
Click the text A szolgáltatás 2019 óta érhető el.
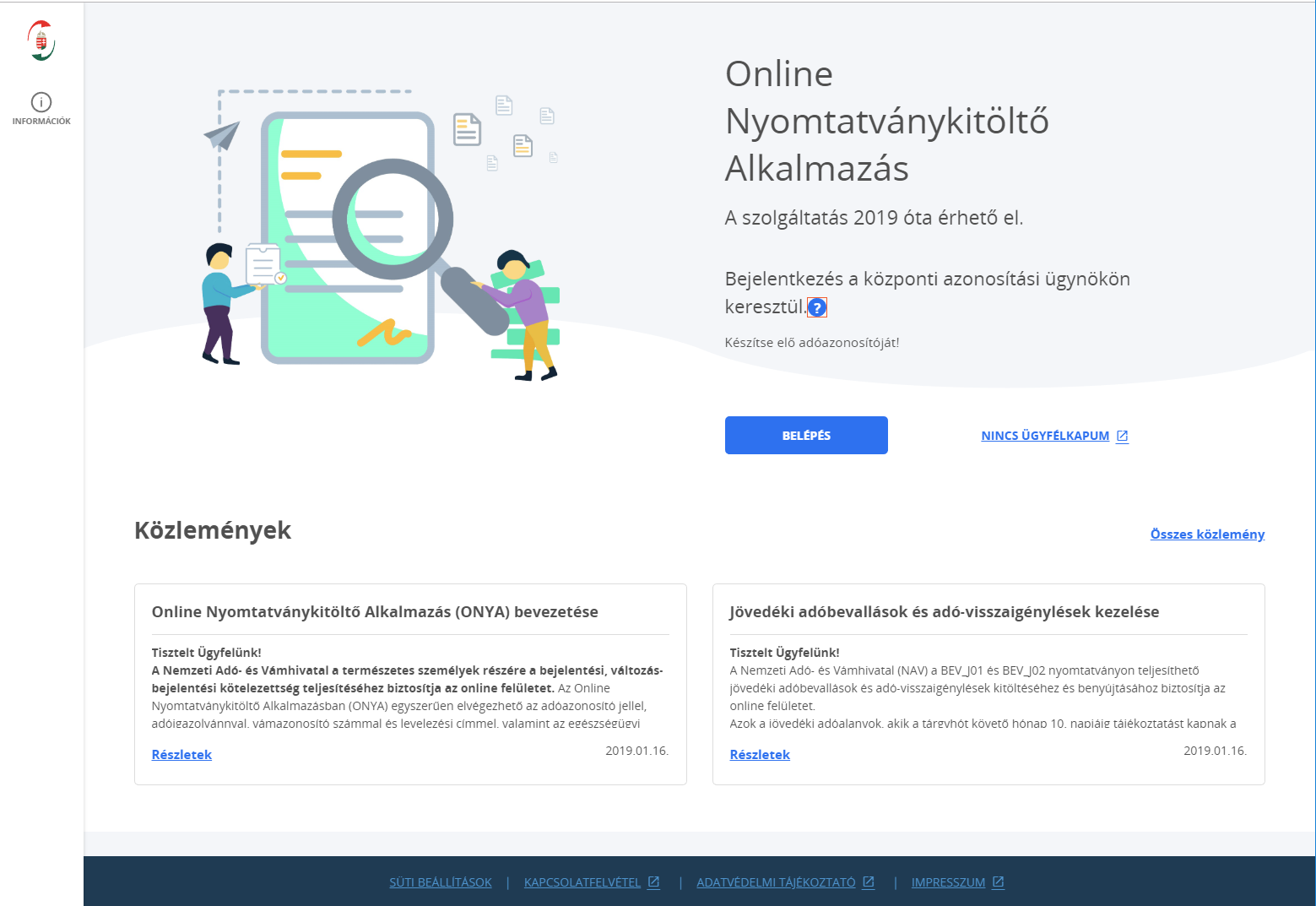point(874,218)
